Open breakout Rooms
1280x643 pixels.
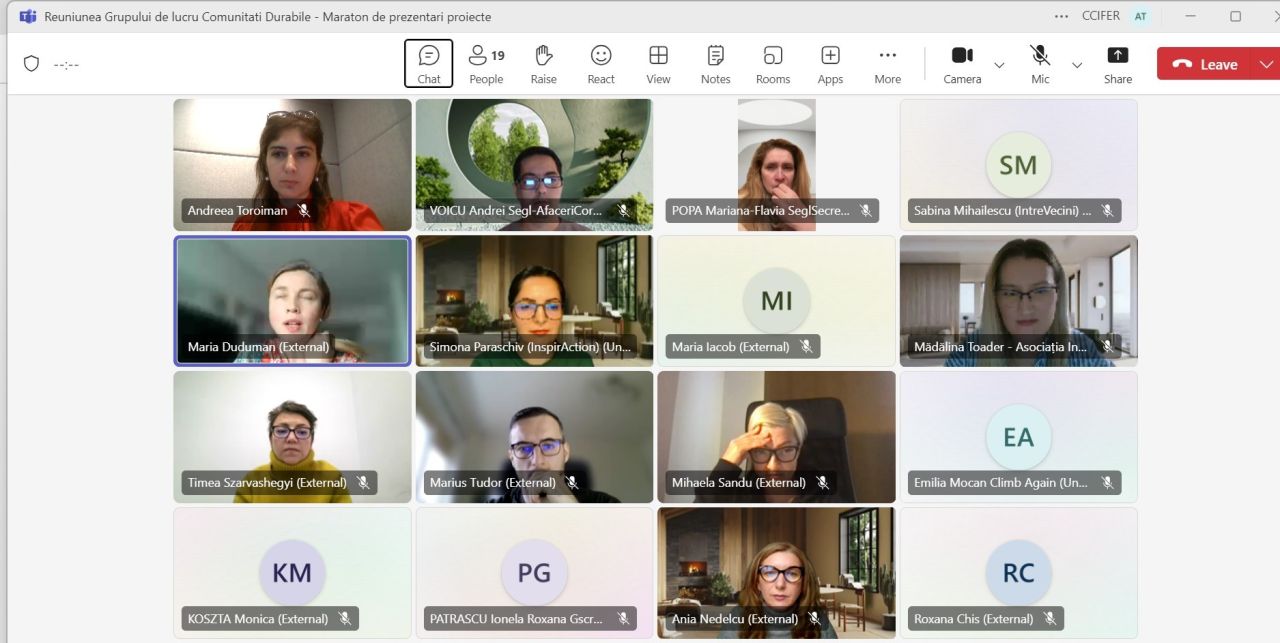coord(773,64)
